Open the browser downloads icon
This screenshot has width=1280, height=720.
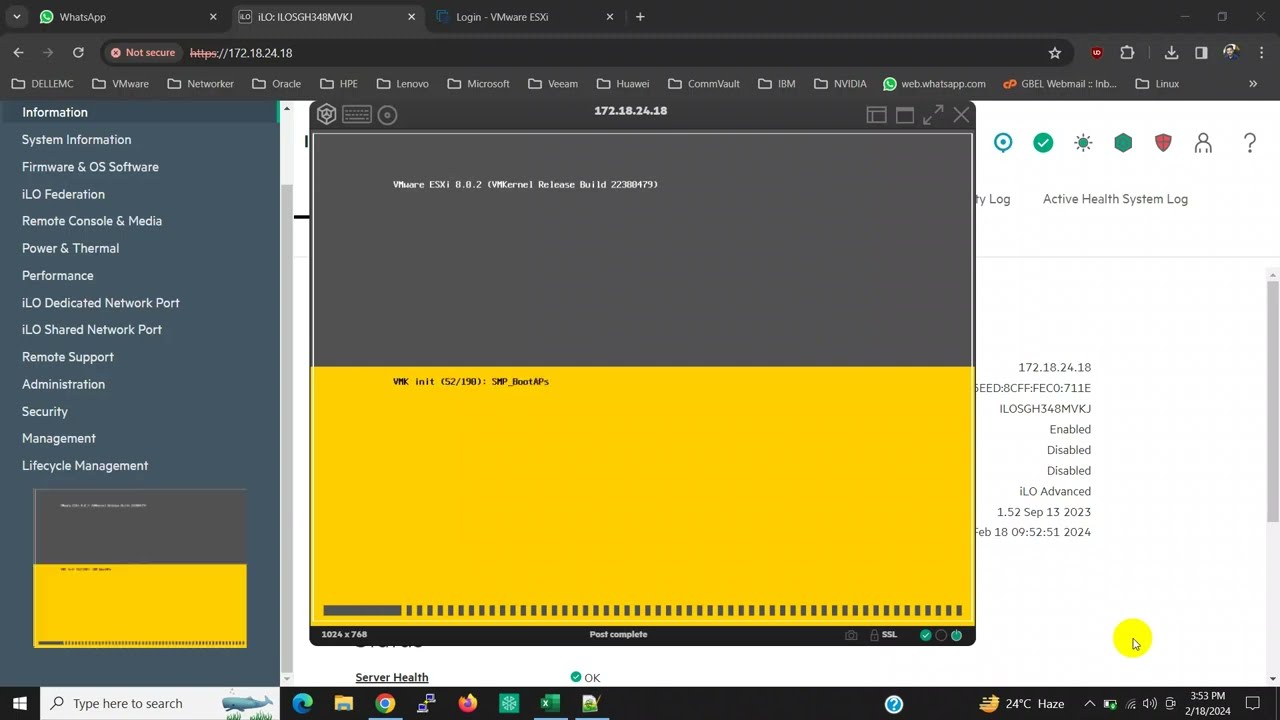[x=1171, y=53]
